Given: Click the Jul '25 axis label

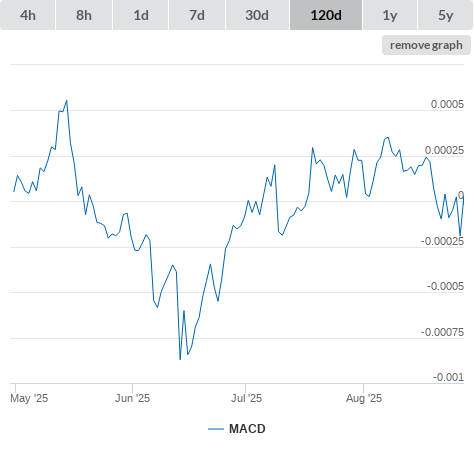Looking at the screenshot, I should point(246,398).
